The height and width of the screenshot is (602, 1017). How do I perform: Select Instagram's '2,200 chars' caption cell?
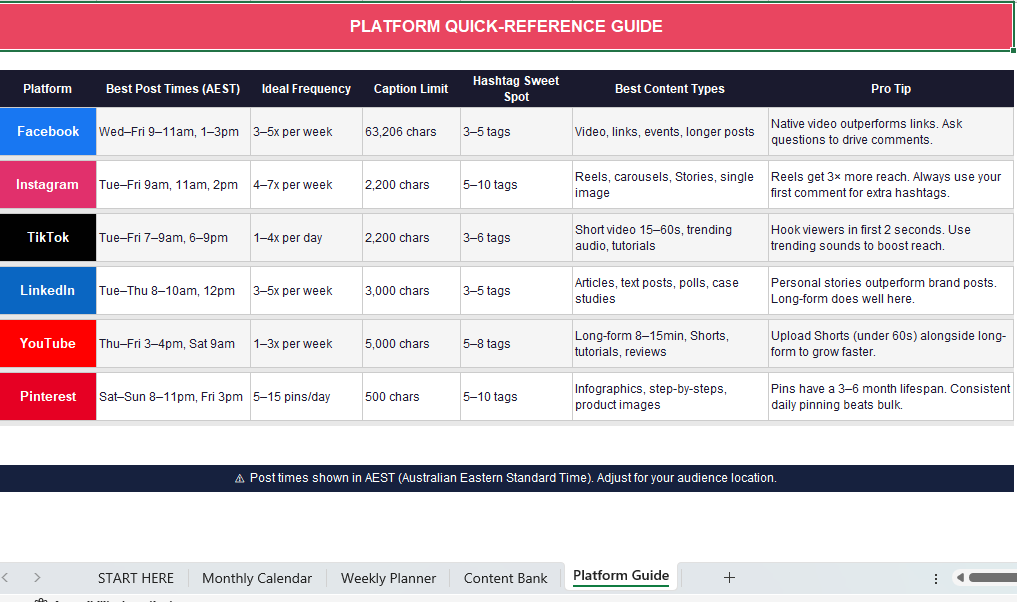[x=411, y=185]
